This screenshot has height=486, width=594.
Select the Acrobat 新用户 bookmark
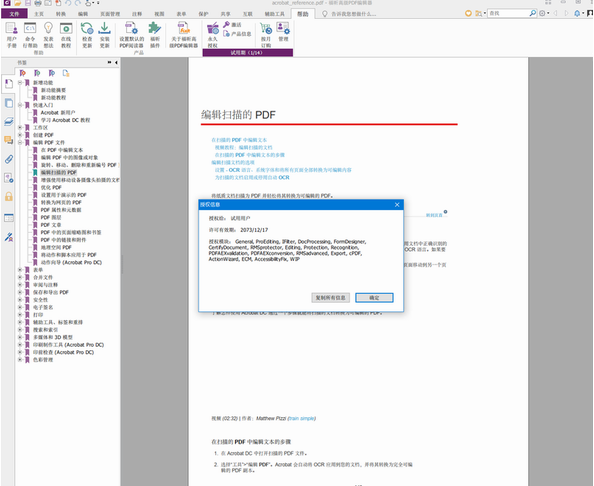click(58, 113)
